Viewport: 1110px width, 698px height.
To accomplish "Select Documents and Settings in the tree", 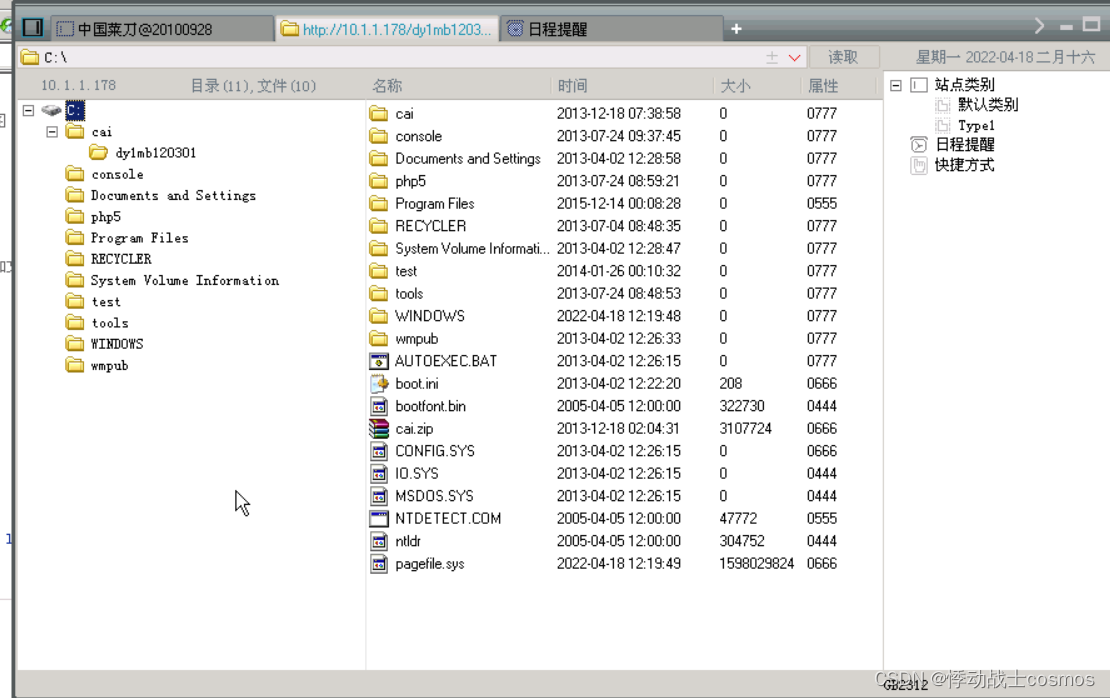I will (161, 195).
